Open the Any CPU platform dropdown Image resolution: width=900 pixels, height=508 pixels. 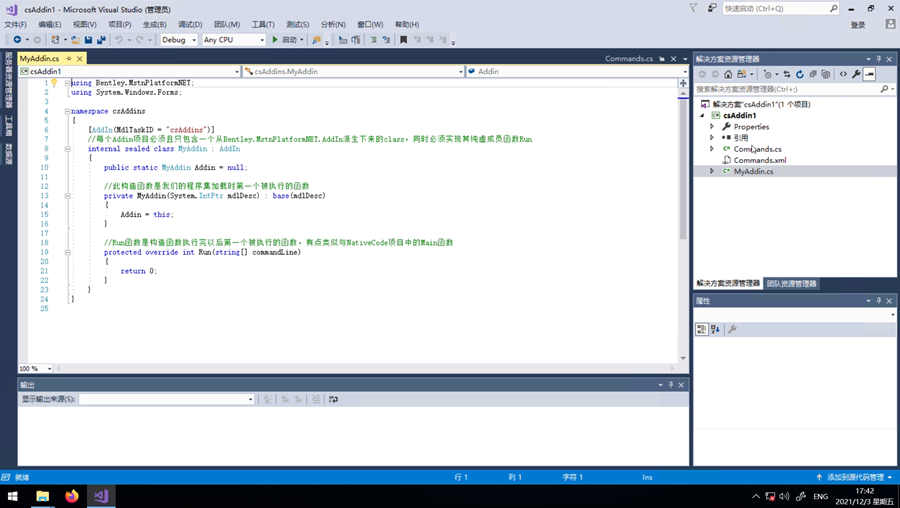[234, 40]
